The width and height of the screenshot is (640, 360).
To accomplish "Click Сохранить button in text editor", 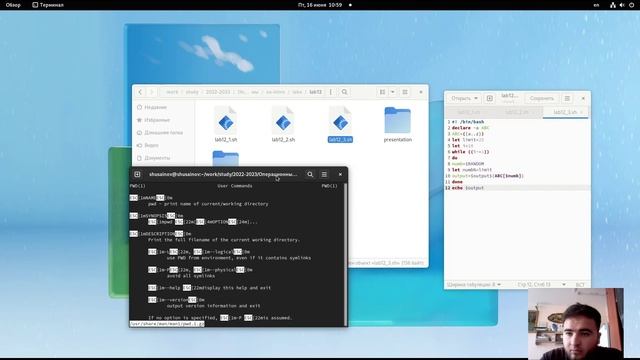I will coord(542,98).
